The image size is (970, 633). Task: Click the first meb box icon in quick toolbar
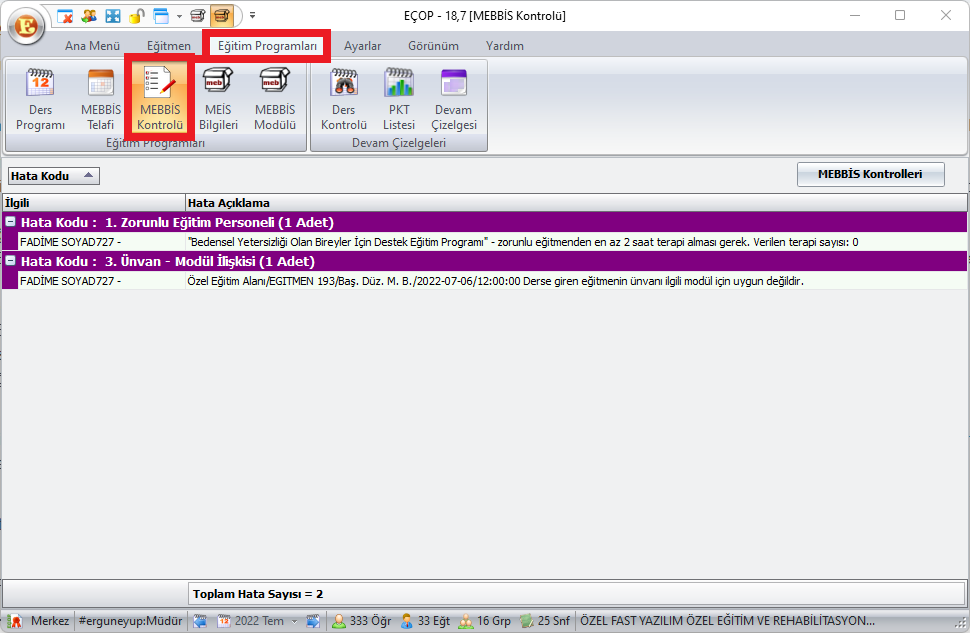[197, 16]
